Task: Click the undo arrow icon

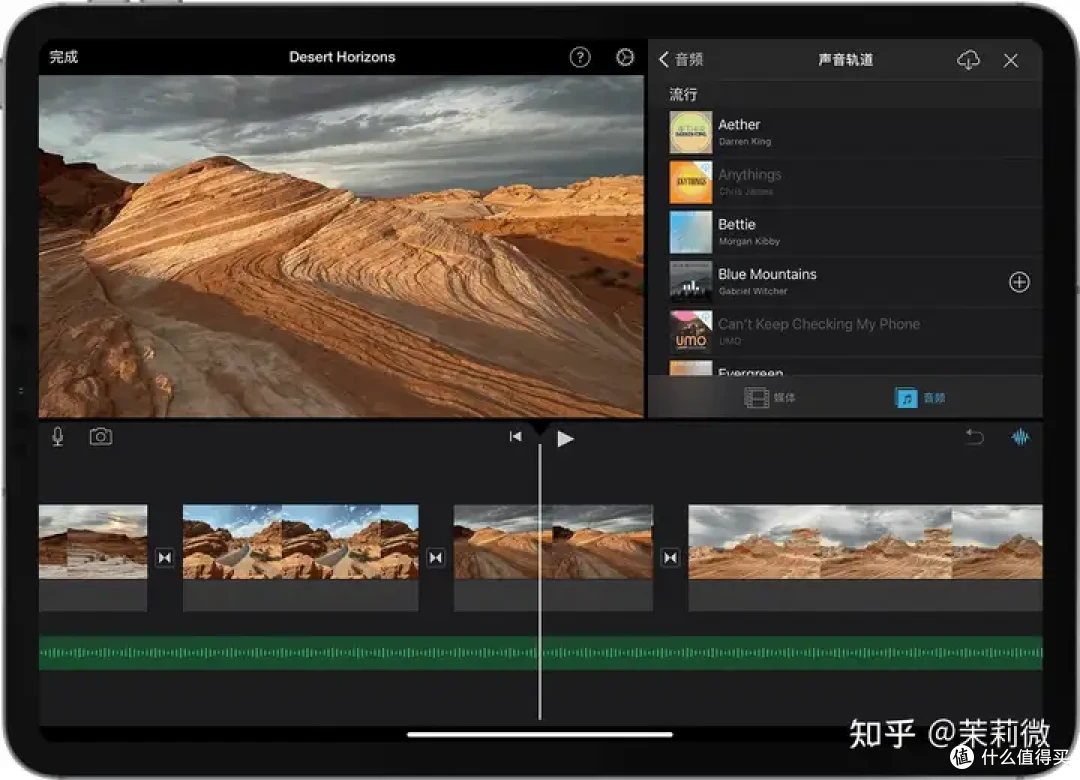Action: pyautogui.click(x=975, y=437)
